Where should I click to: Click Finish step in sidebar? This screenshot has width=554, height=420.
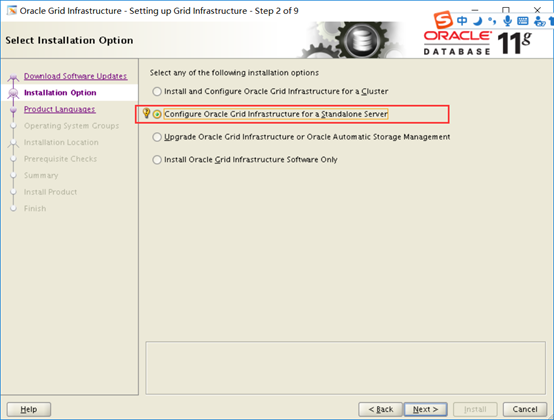(x=35, y=208)
